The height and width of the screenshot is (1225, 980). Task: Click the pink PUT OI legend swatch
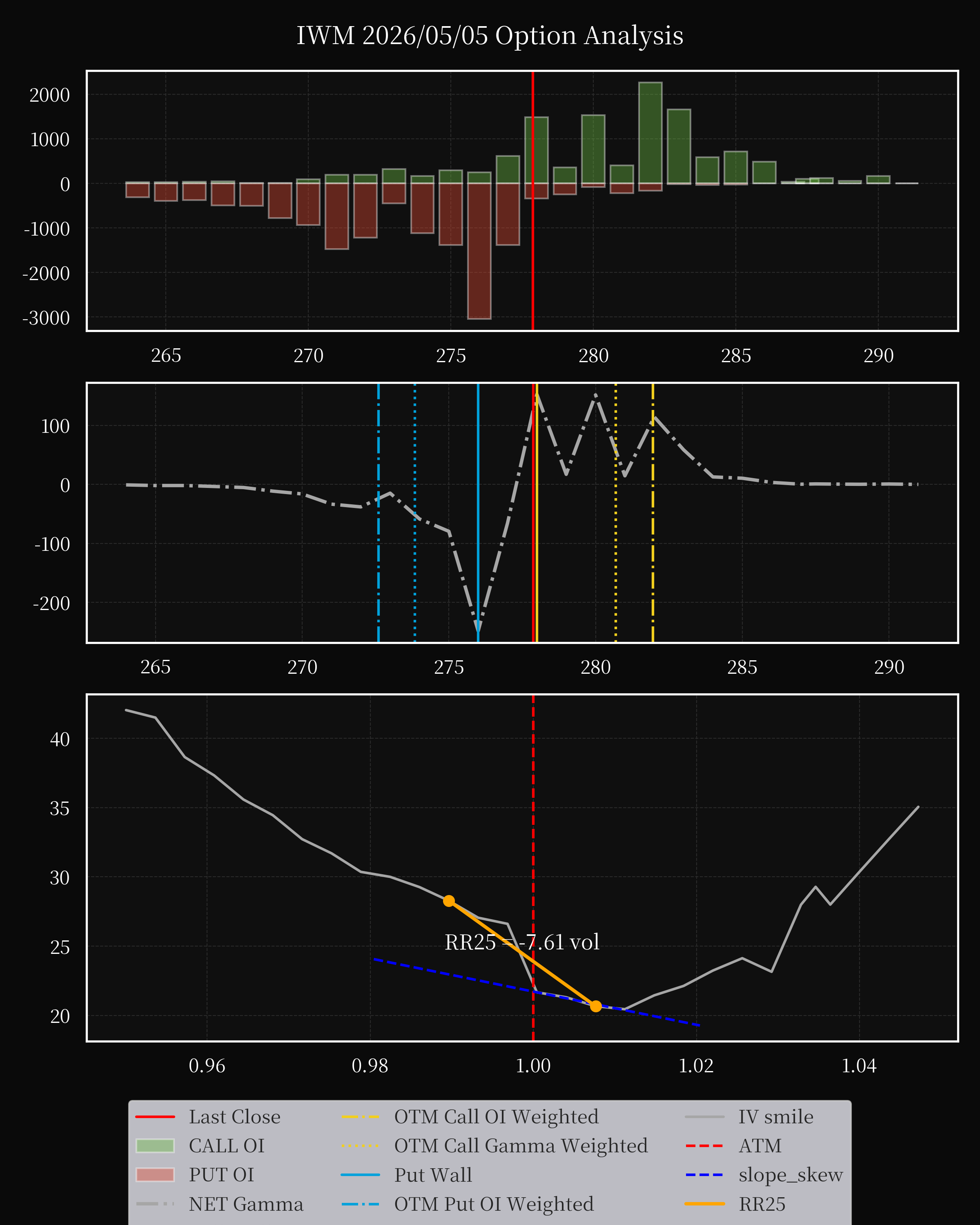click(155, 1174)
